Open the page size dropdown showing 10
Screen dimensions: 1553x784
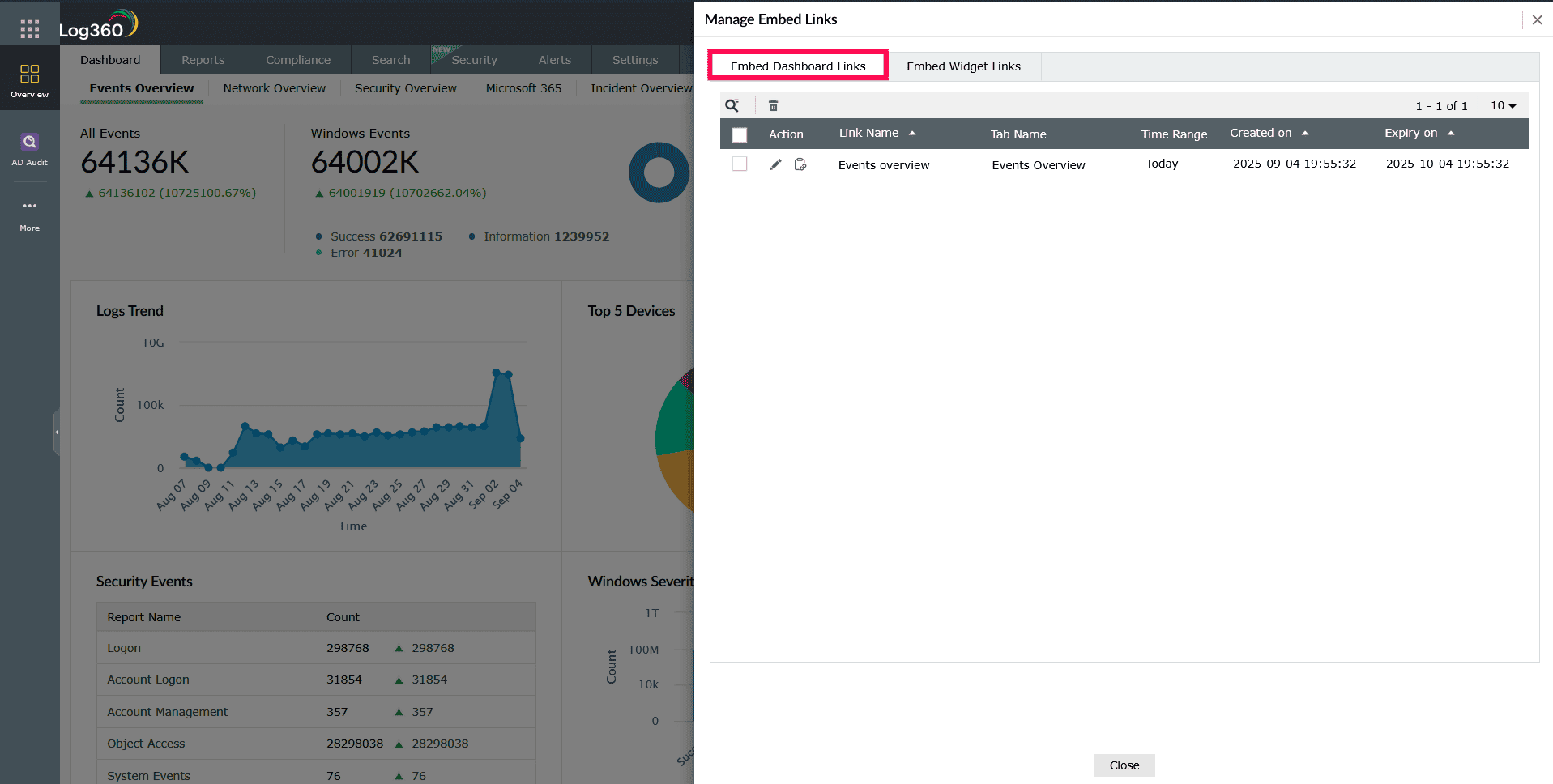click(1502, 105)
